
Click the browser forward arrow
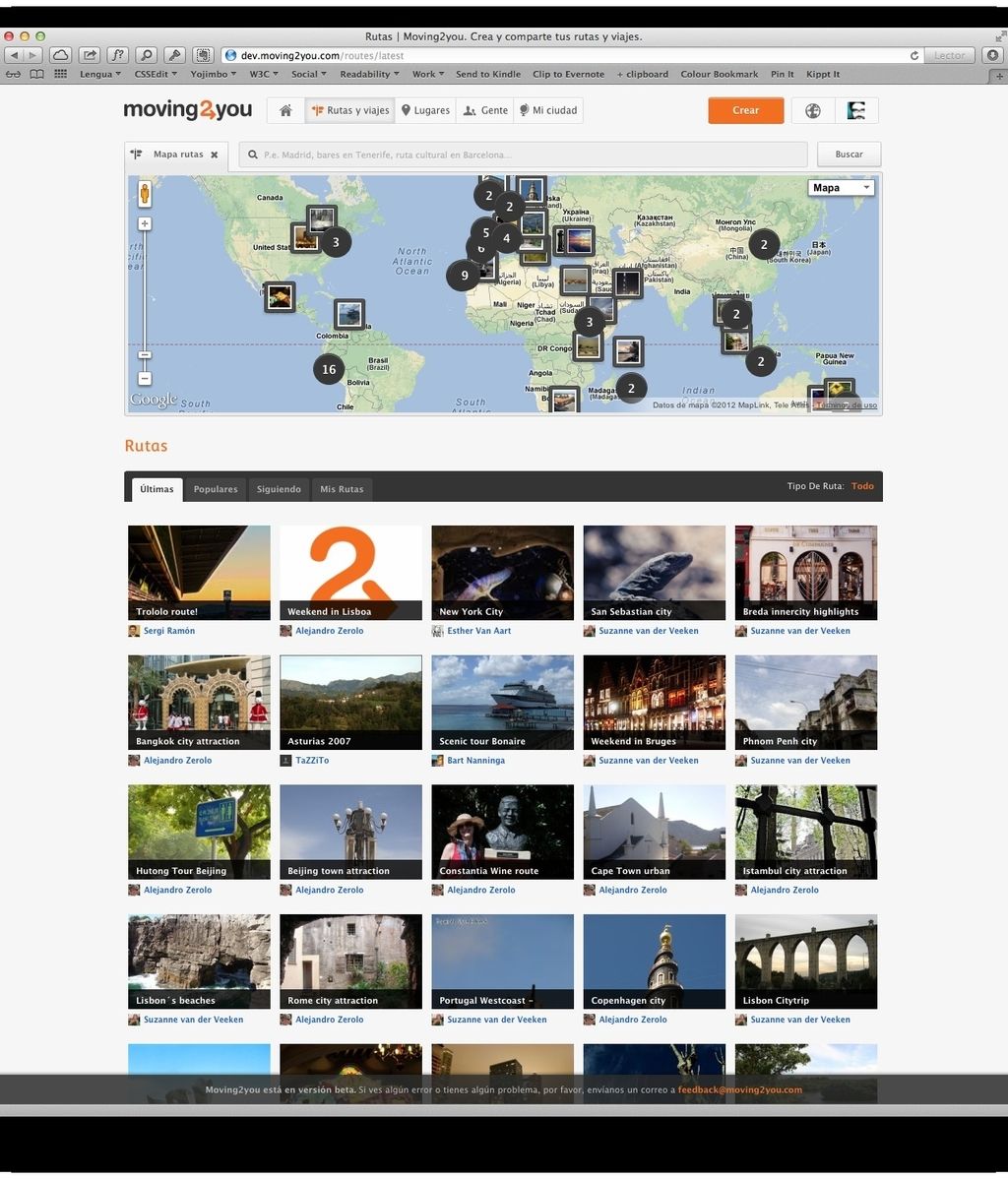click(x=32, y=56)
